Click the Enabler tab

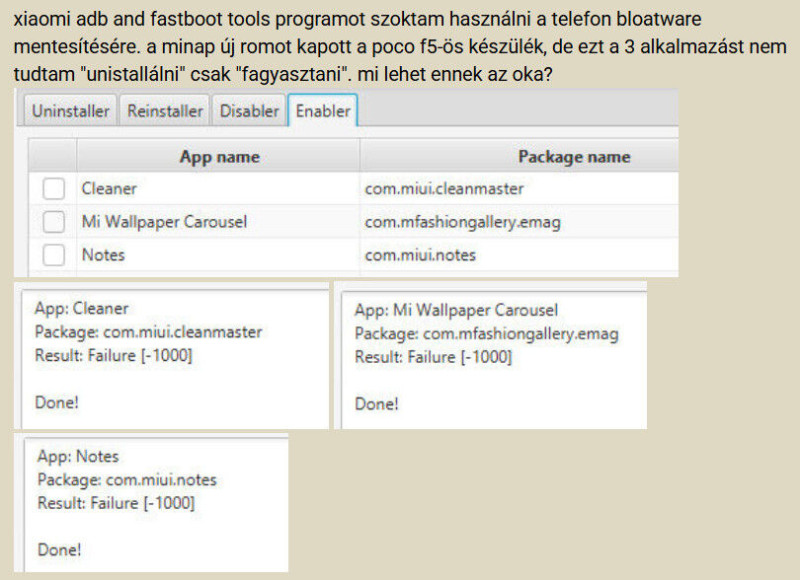click(x=323, y=110)
